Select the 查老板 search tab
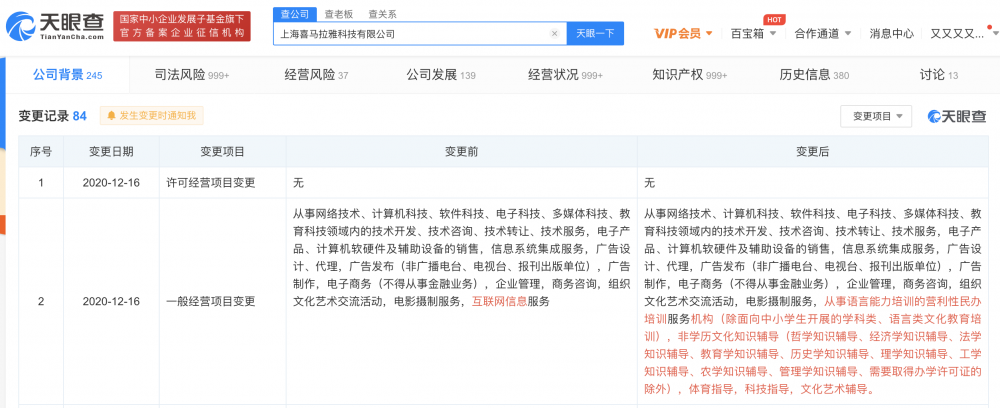 (337, 13)
